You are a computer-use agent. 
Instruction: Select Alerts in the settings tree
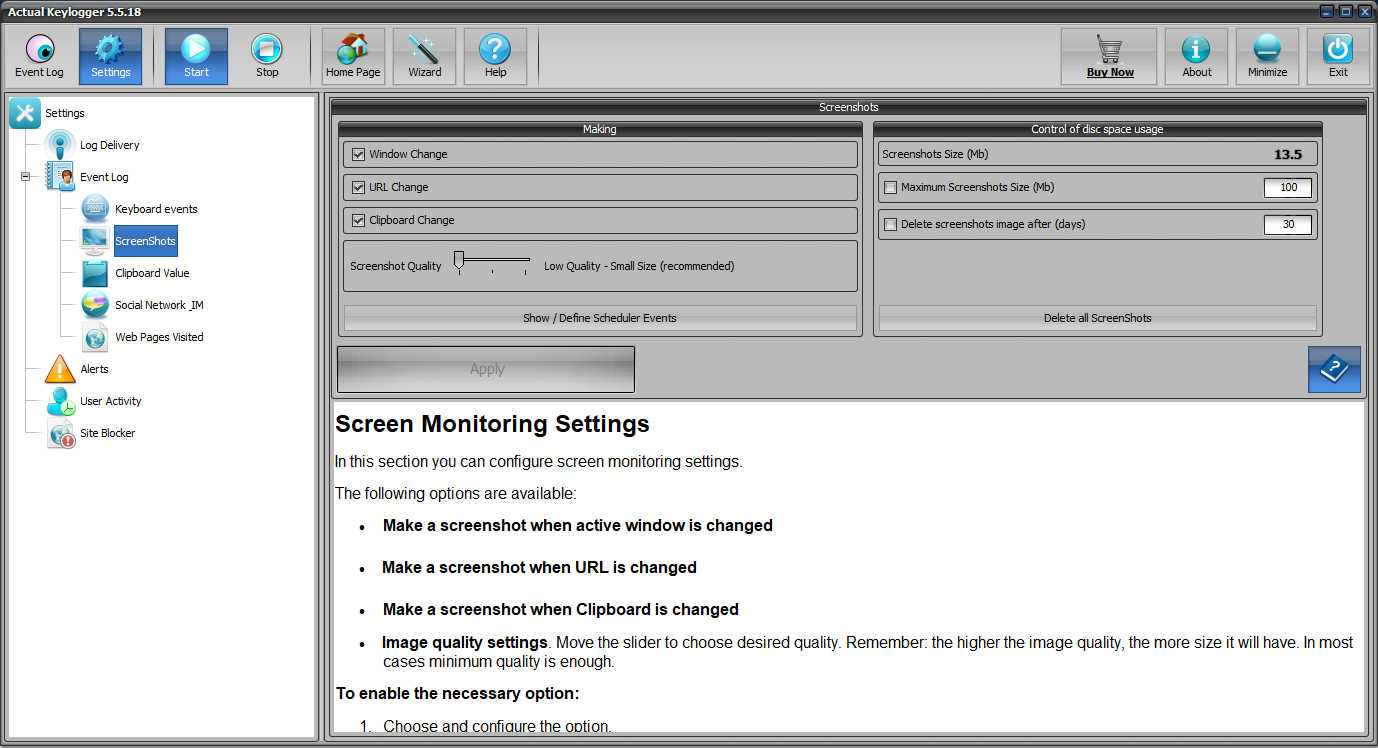[x=94, y=369]
